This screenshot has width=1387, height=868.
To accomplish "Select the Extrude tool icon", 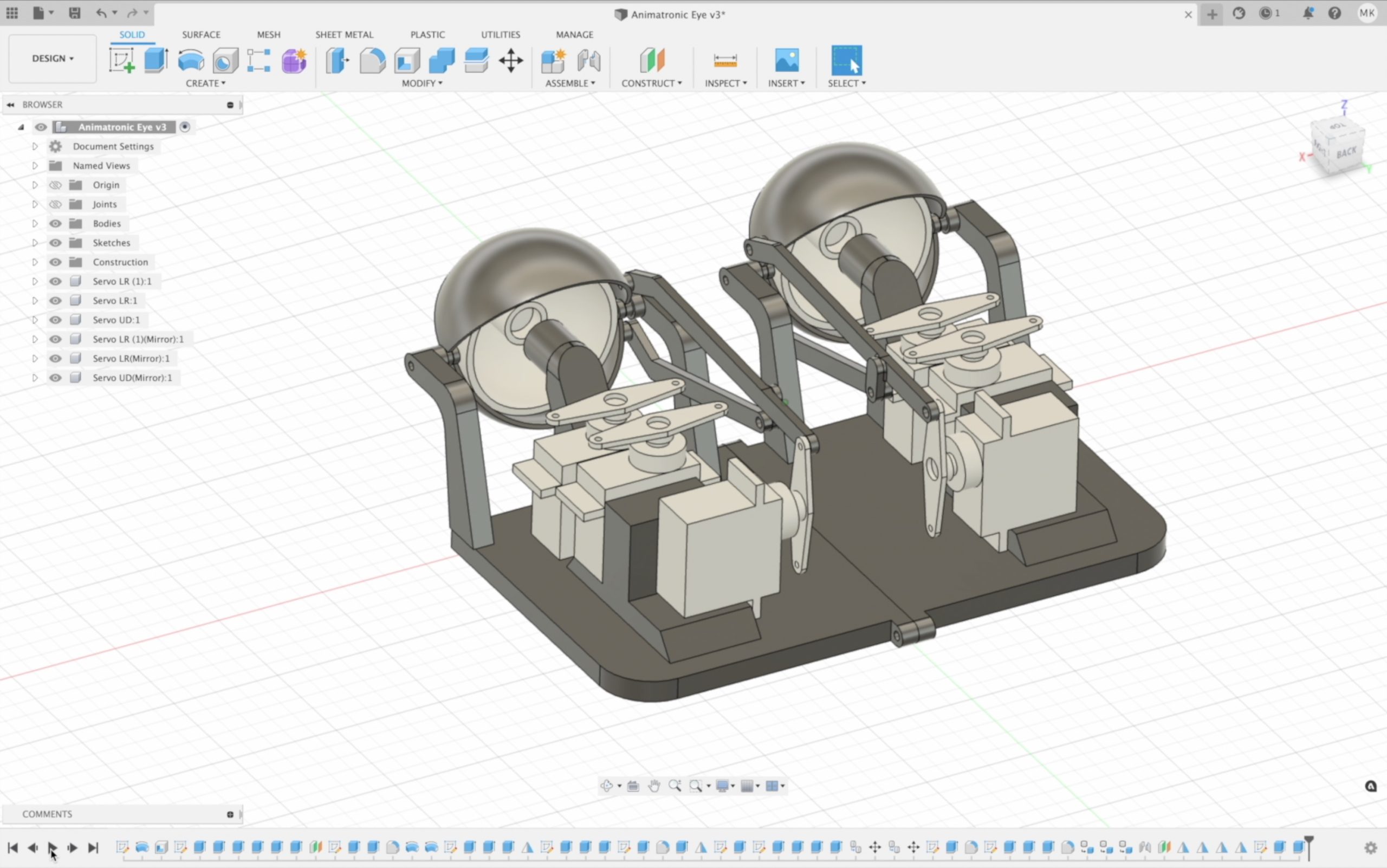I will pyautogui.click(x=155, y=60).
